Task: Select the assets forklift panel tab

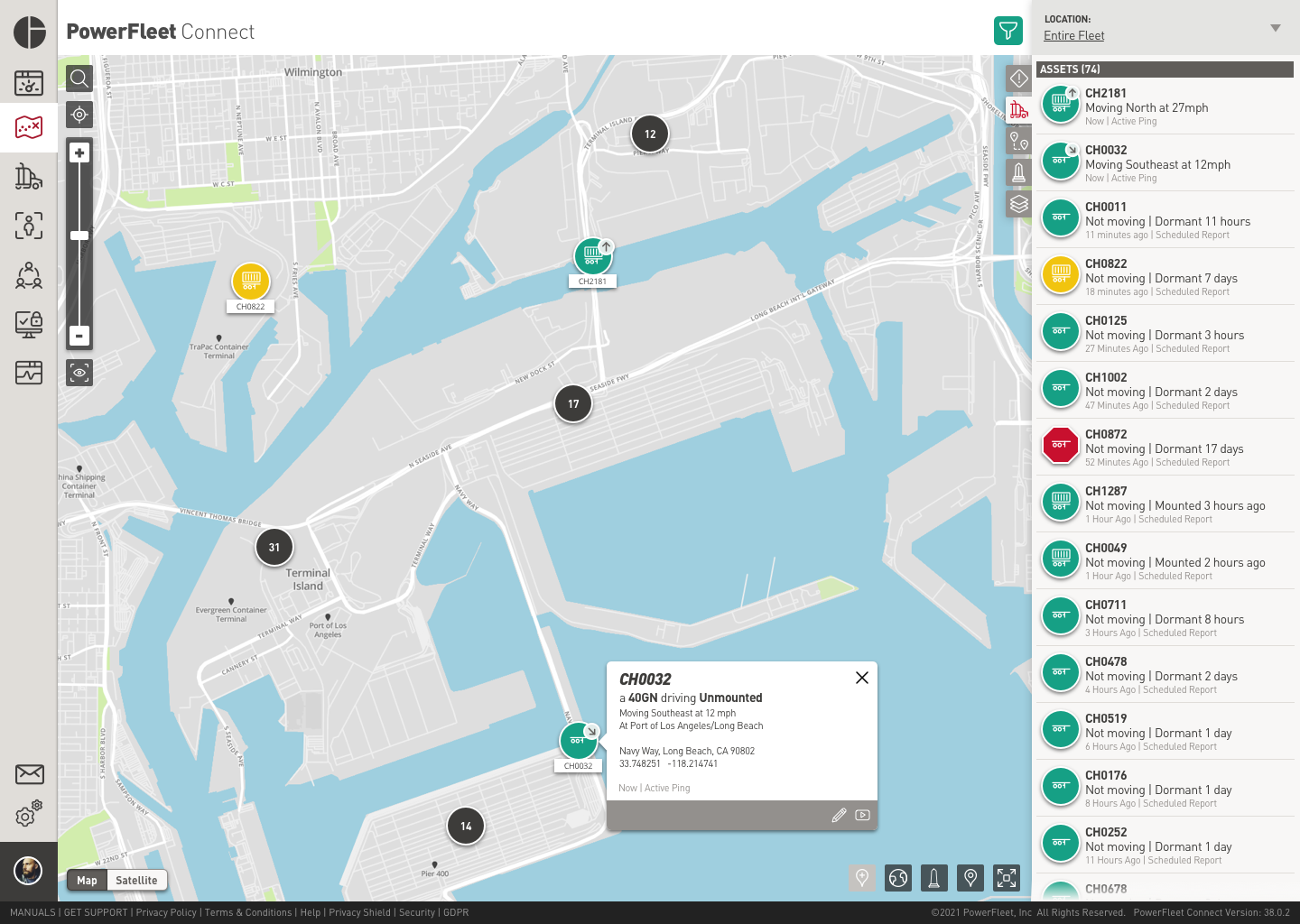Action: 1018,110
